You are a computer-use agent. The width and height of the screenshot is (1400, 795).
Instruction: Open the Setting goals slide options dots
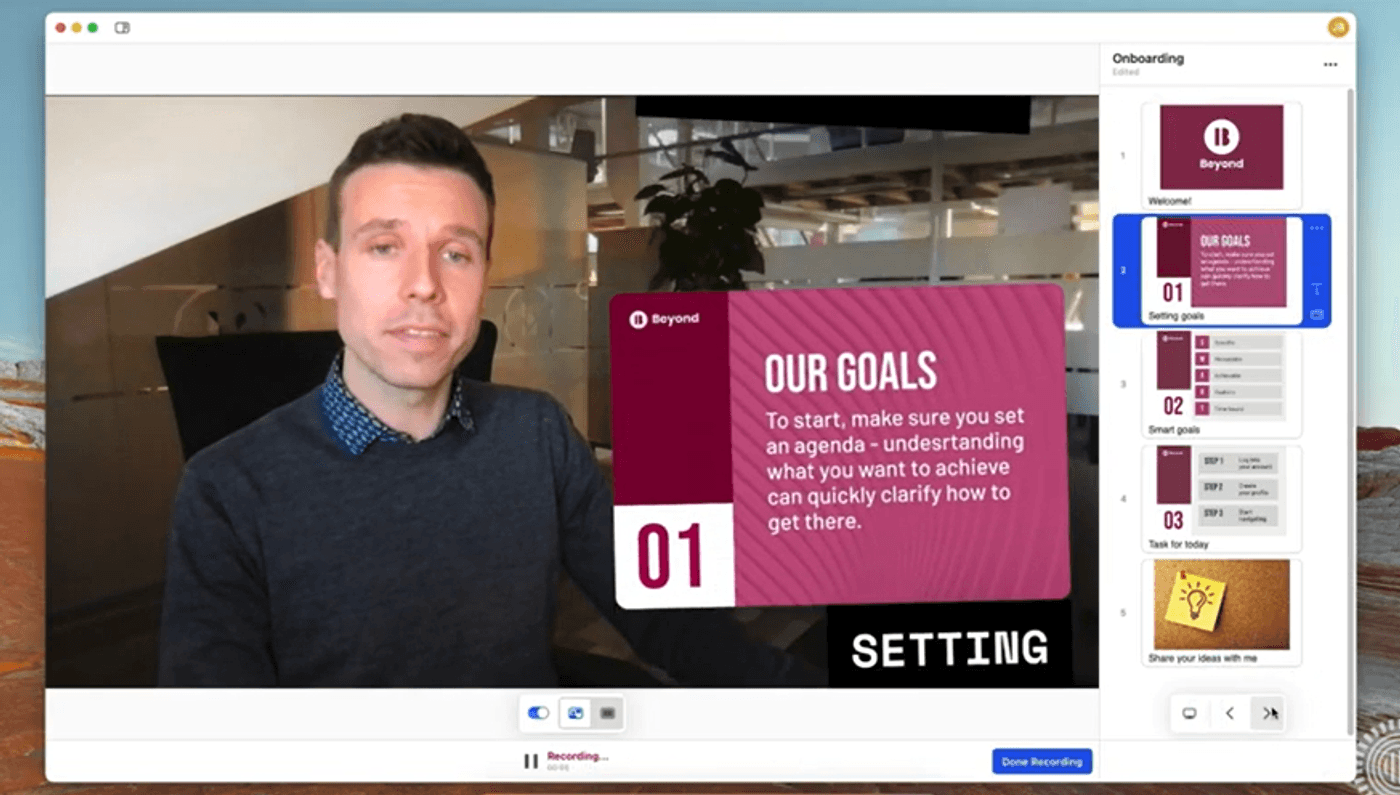tap(1316, 228)
